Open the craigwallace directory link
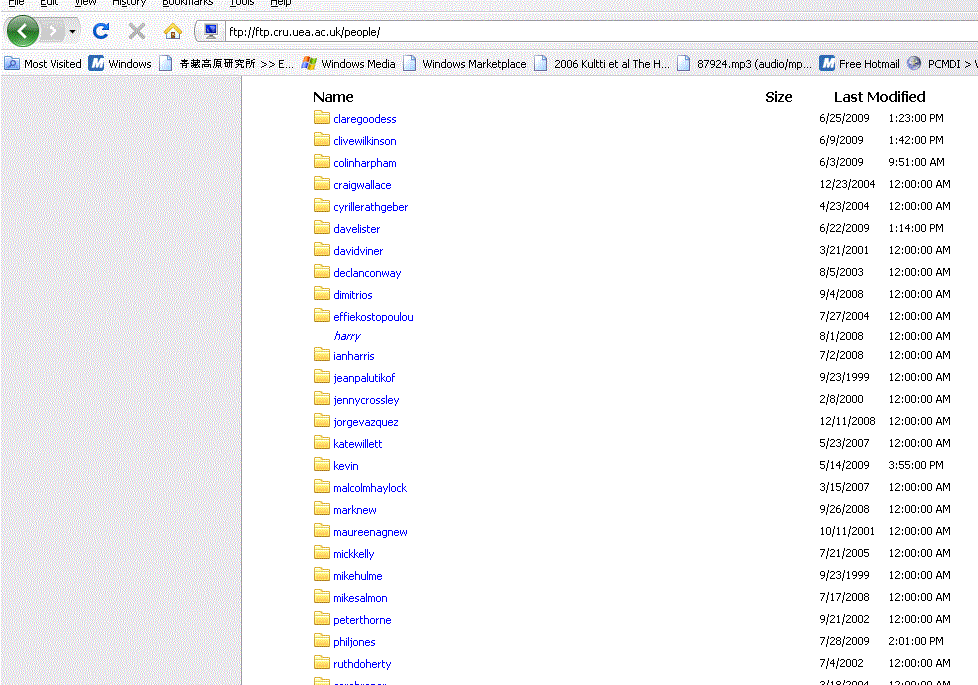 pyautogui.click(x=362, y=185)
